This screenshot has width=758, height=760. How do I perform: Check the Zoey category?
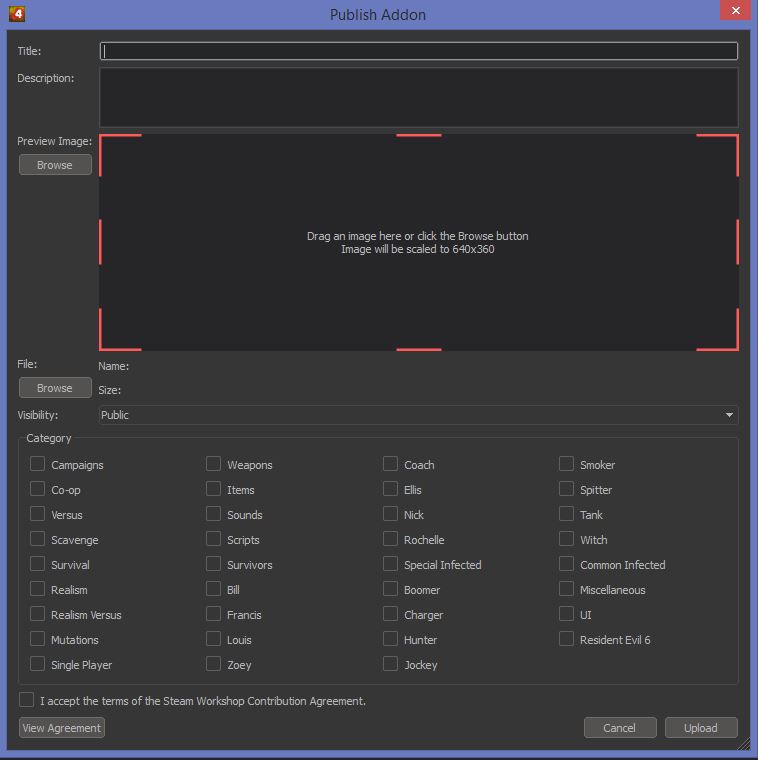213,664
